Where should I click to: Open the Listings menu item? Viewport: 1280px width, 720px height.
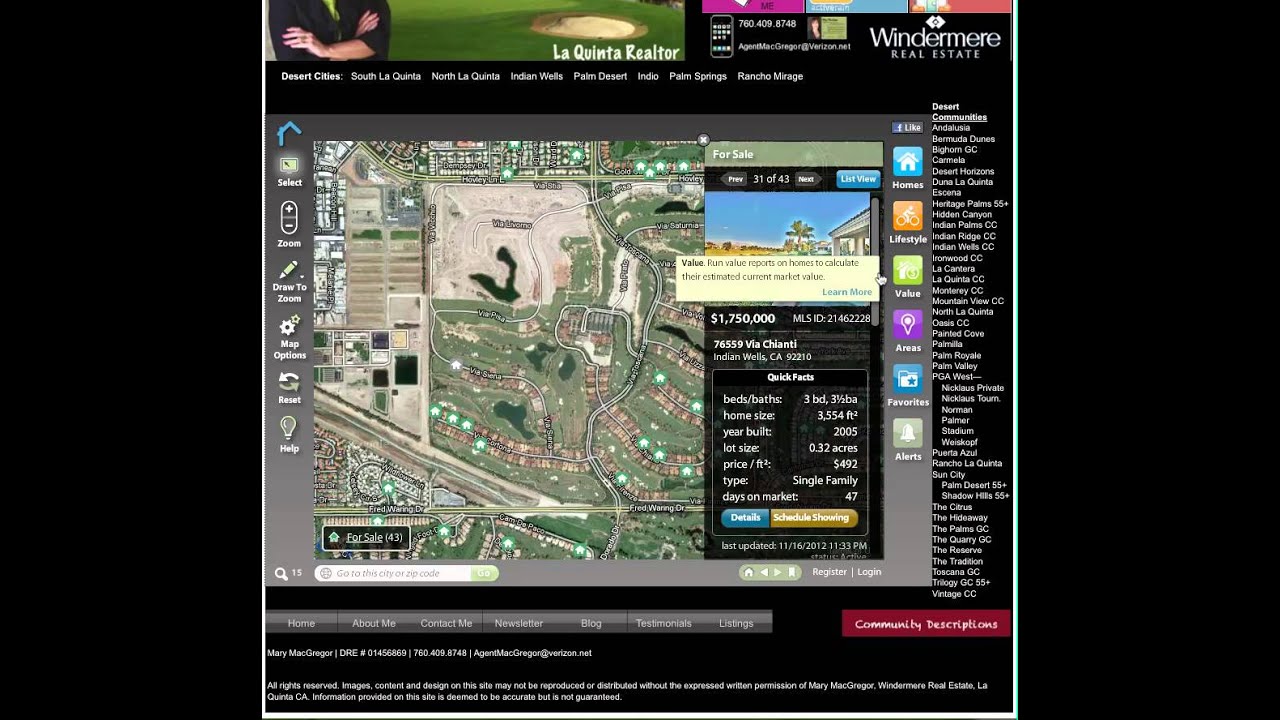pos(736,623)
